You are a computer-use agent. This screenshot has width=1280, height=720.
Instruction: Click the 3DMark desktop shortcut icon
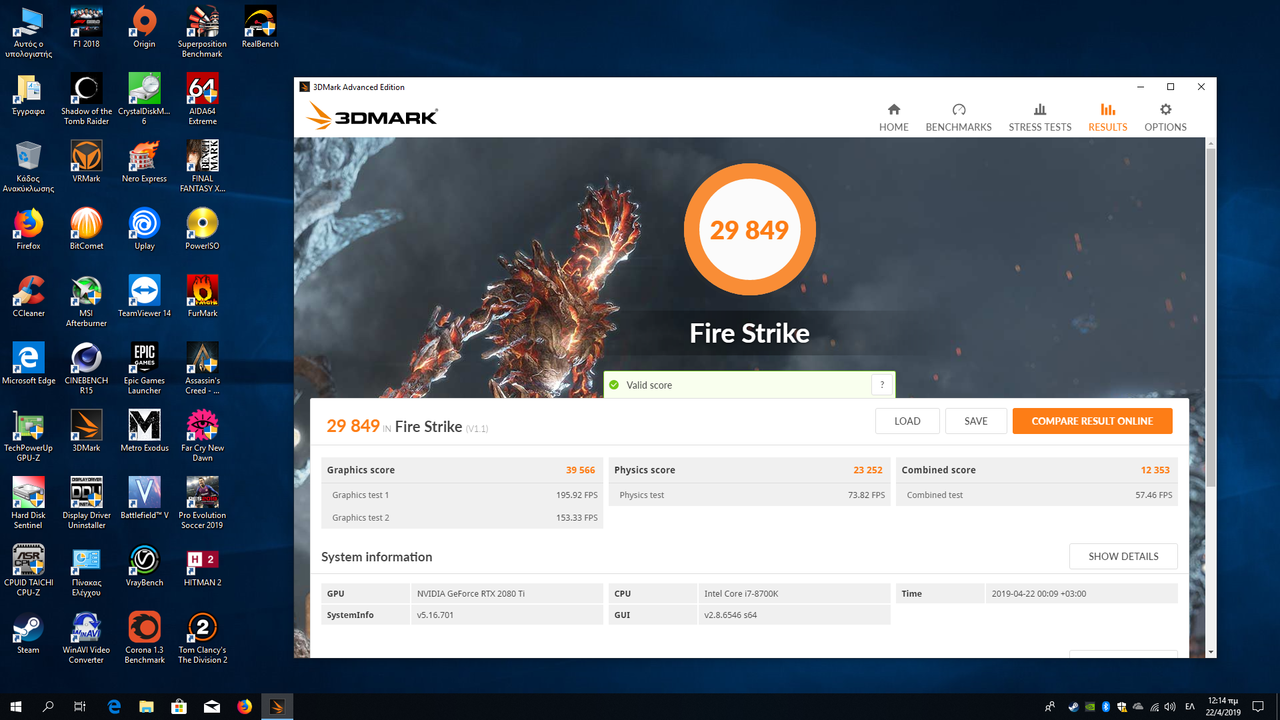[86, 430]
